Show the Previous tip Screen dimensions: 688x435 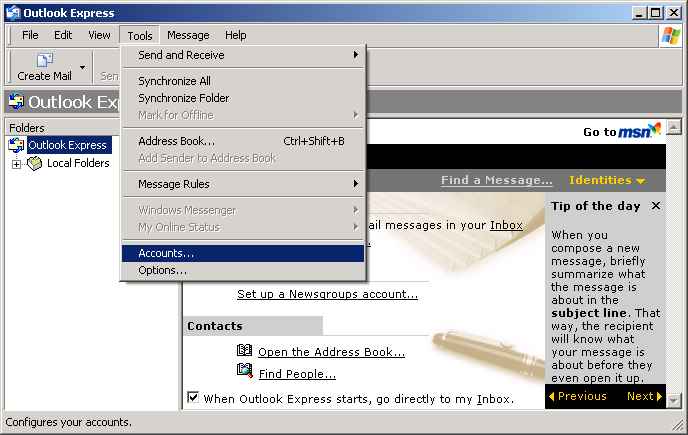(x=578, y=396)
